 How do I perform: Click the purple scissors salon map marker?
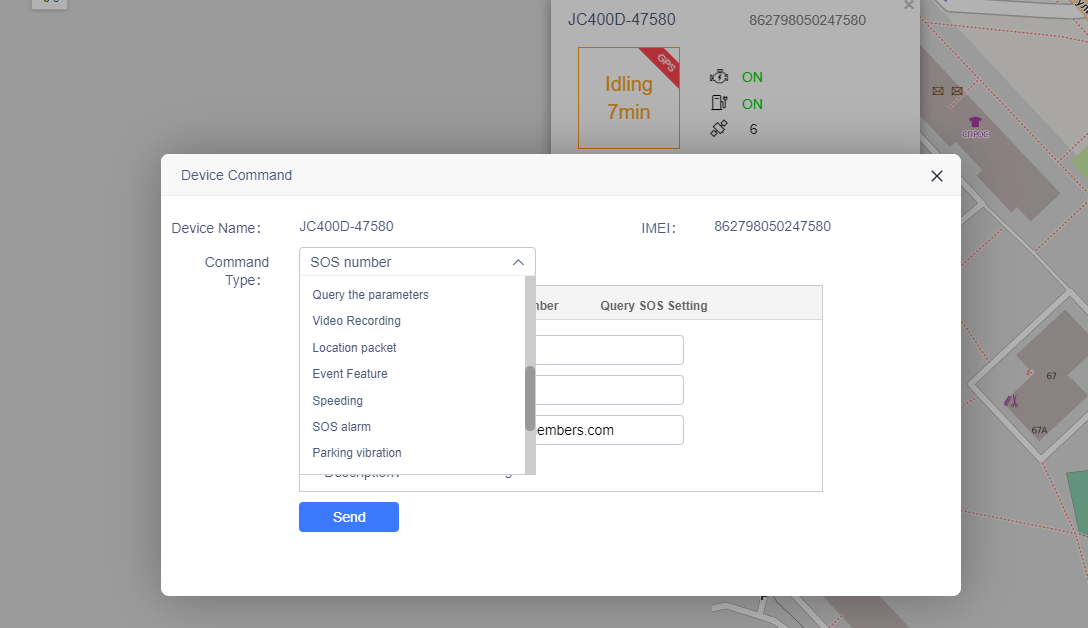1011,400
